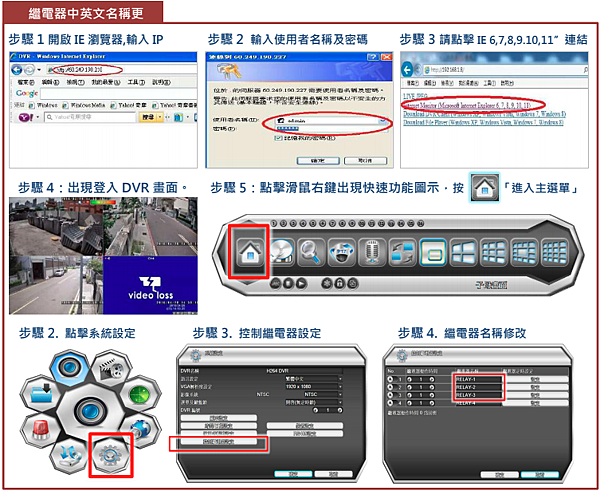
Task: Open 編輯 menu in DVR Internet Explorer
Action: [x=50, y=82]
